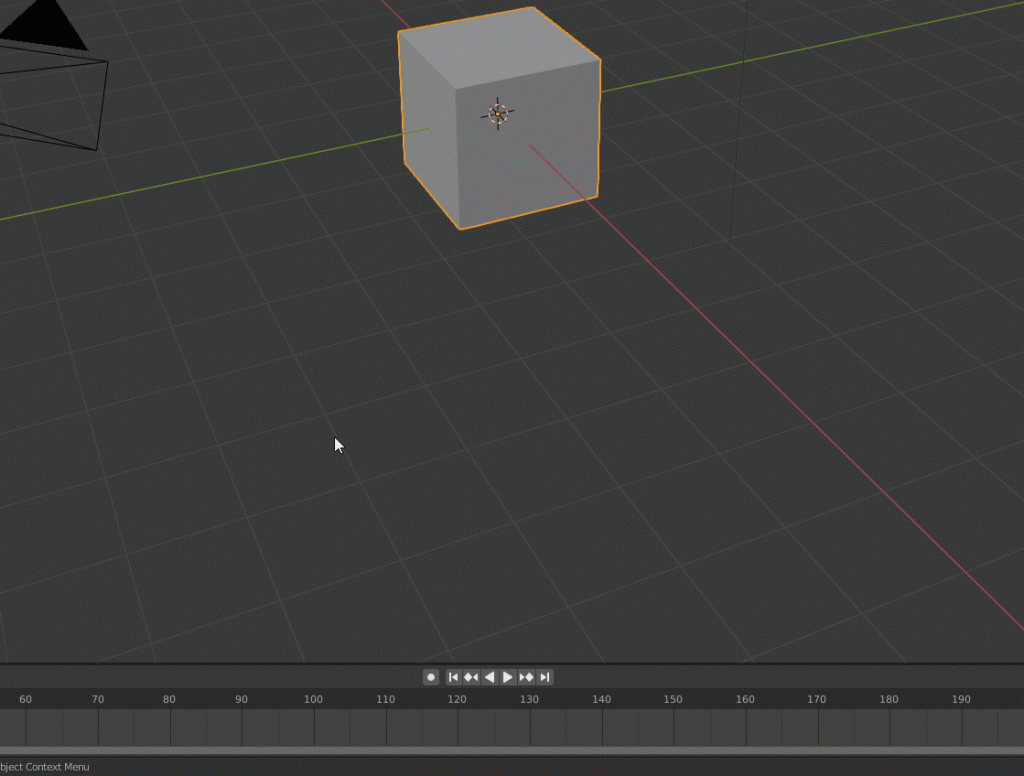
Task: Toggle auto keying record button
Action: click(x=431, y=677)
